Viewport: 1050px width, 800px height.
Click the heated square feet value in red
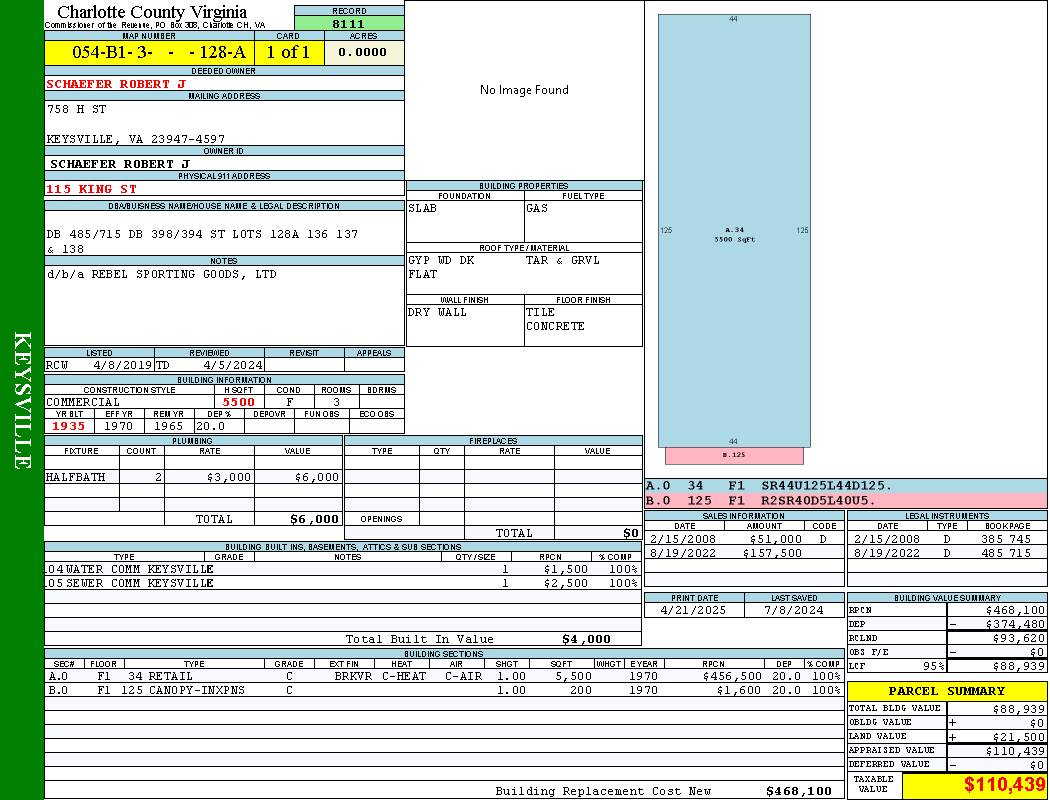[x=239, y=402]
